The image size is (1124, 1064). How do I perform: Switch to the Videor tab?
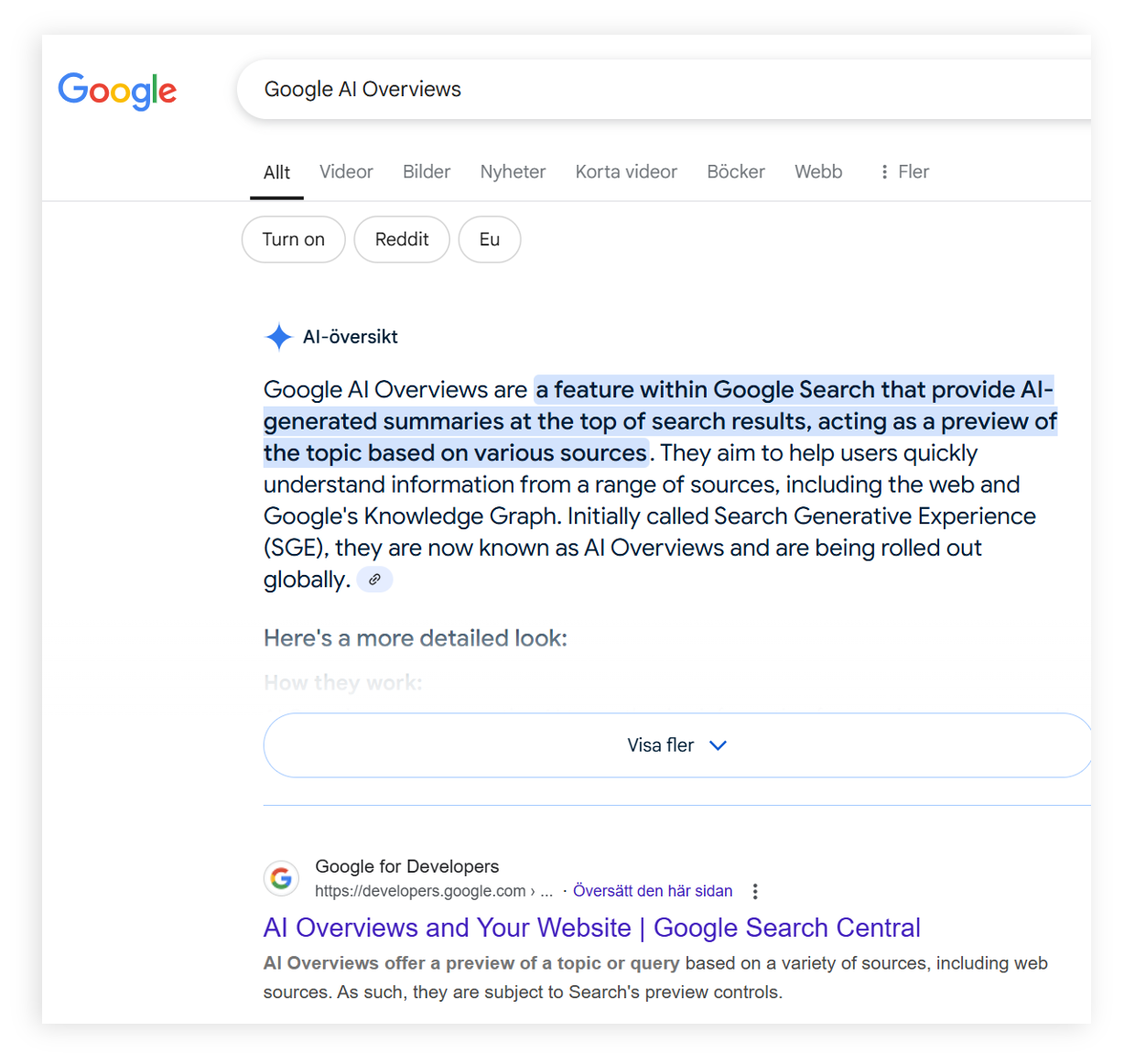pyautogui.click(x=346, y=172)
